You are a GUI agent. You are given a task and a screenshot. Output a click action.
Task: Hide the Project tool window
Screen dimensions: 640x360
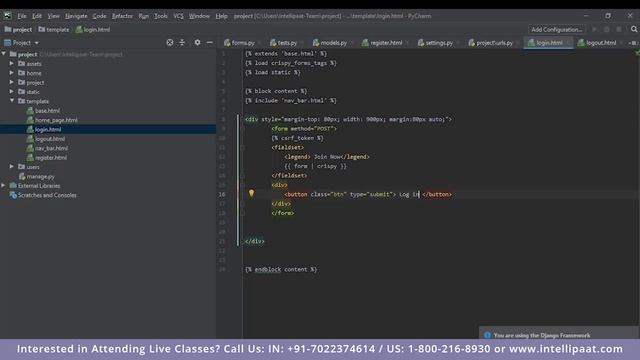tap(209, 42)
